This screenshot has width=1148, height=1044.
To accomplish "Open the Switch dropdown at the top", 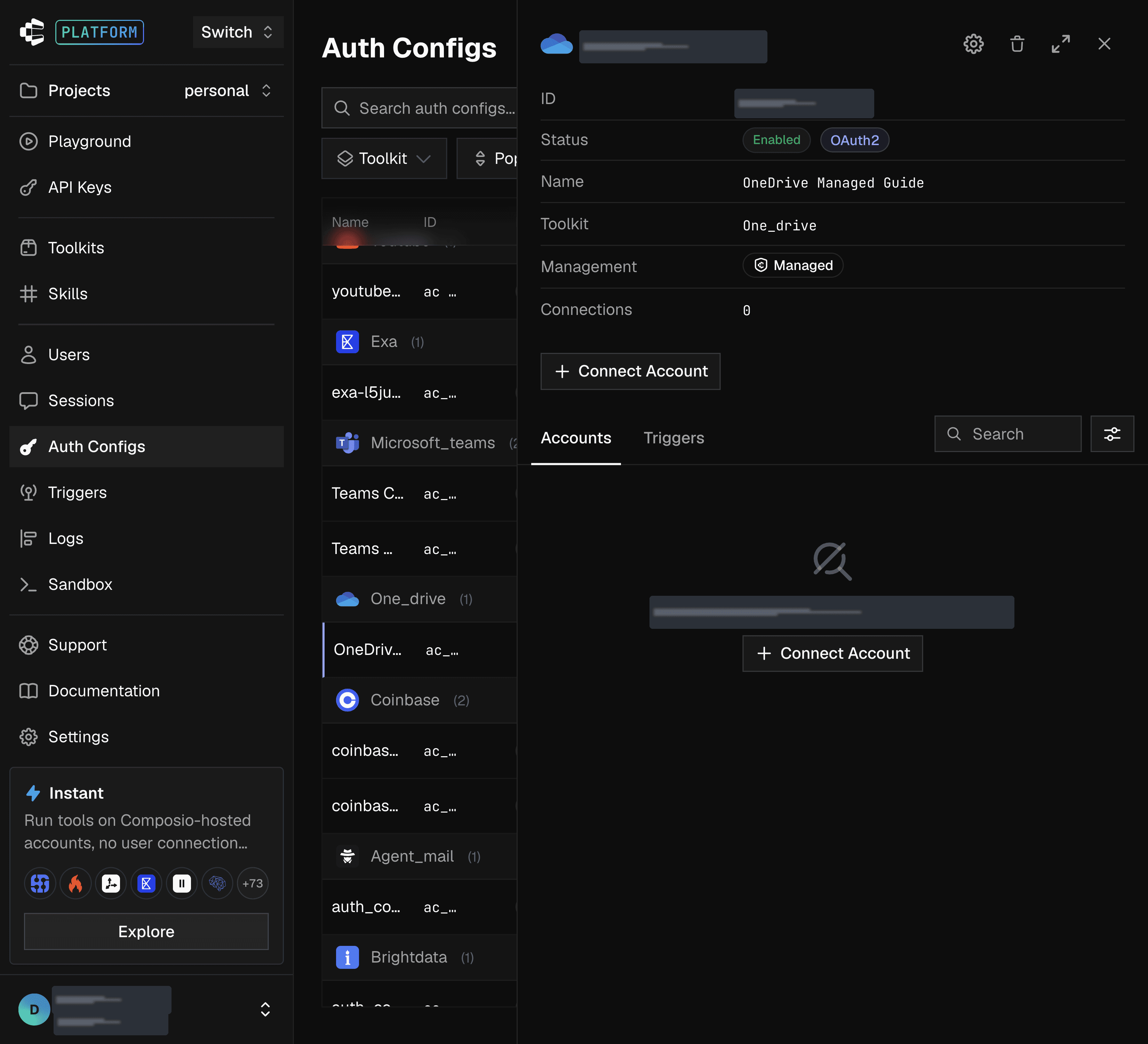I will pyautogui.click(x=238, y=32).
